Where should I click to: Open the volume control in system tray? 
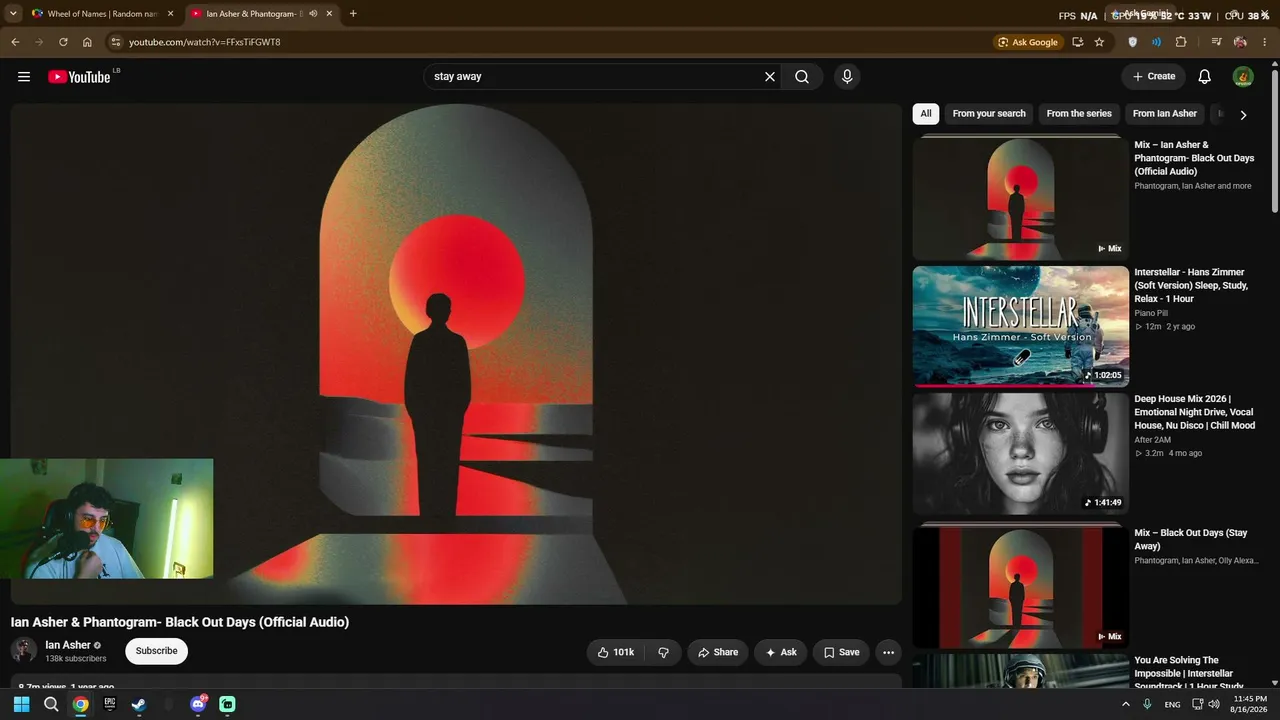point(1214,704)
